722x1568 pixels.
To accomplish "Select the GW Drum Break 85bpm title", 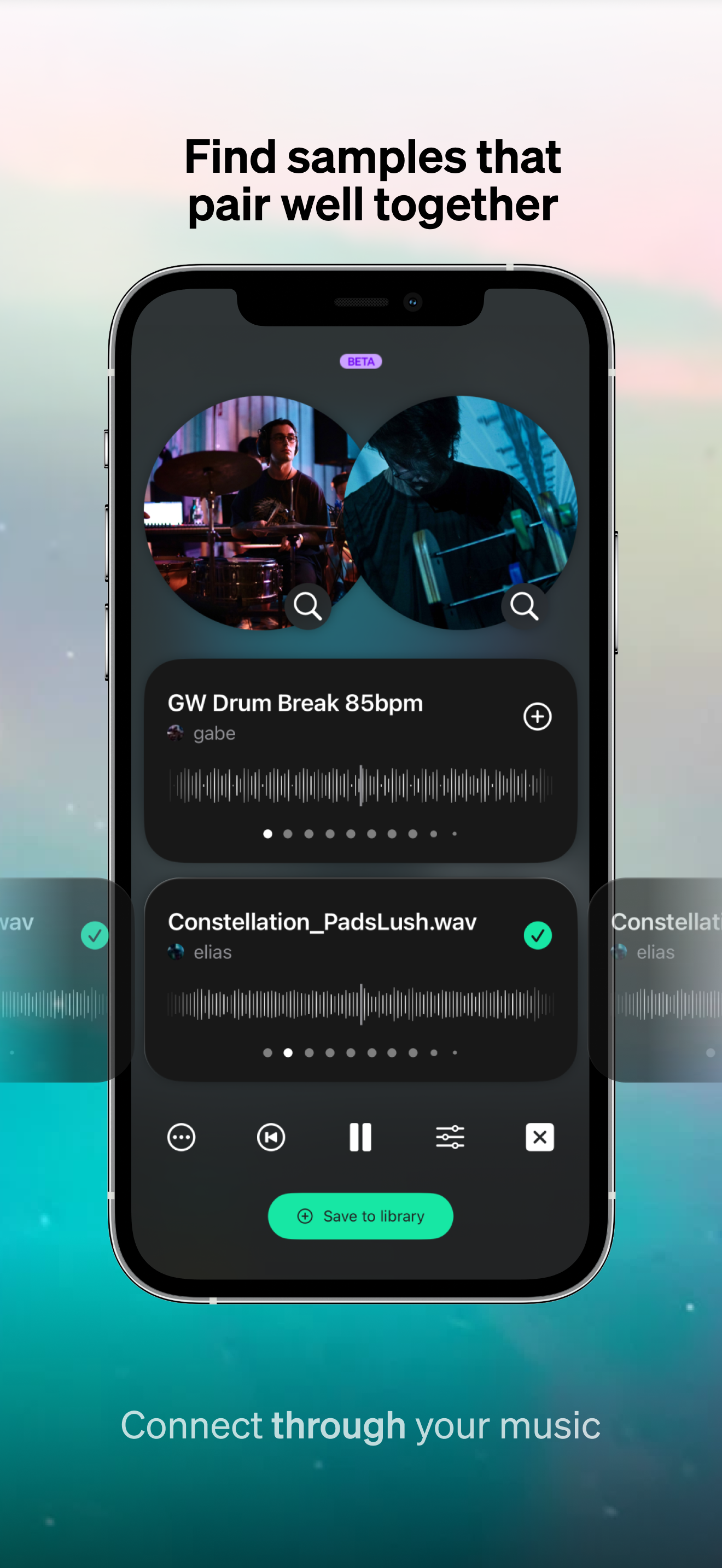I will click(x=295, y=703).
